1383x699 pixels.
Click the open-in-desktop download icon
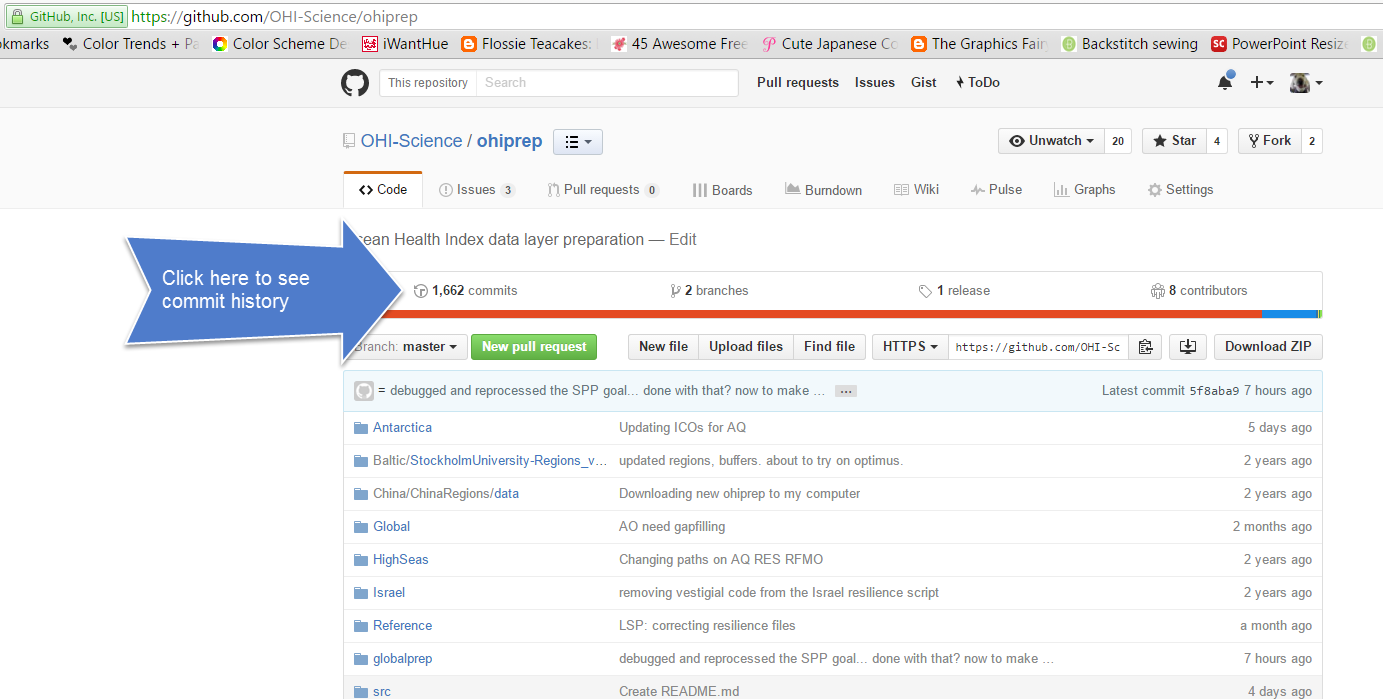[1188, 347]
